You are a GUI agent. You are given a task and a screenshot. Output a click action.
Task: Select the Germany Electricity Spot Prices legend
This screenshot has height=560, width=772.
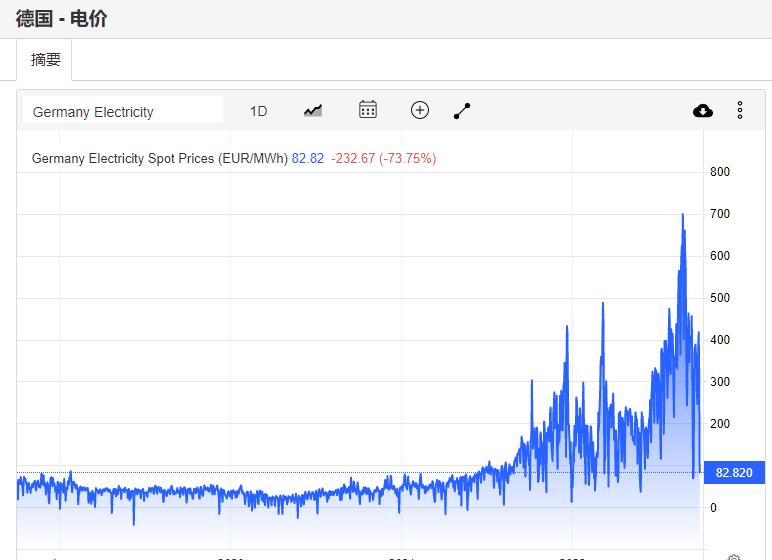pos(160,159)
